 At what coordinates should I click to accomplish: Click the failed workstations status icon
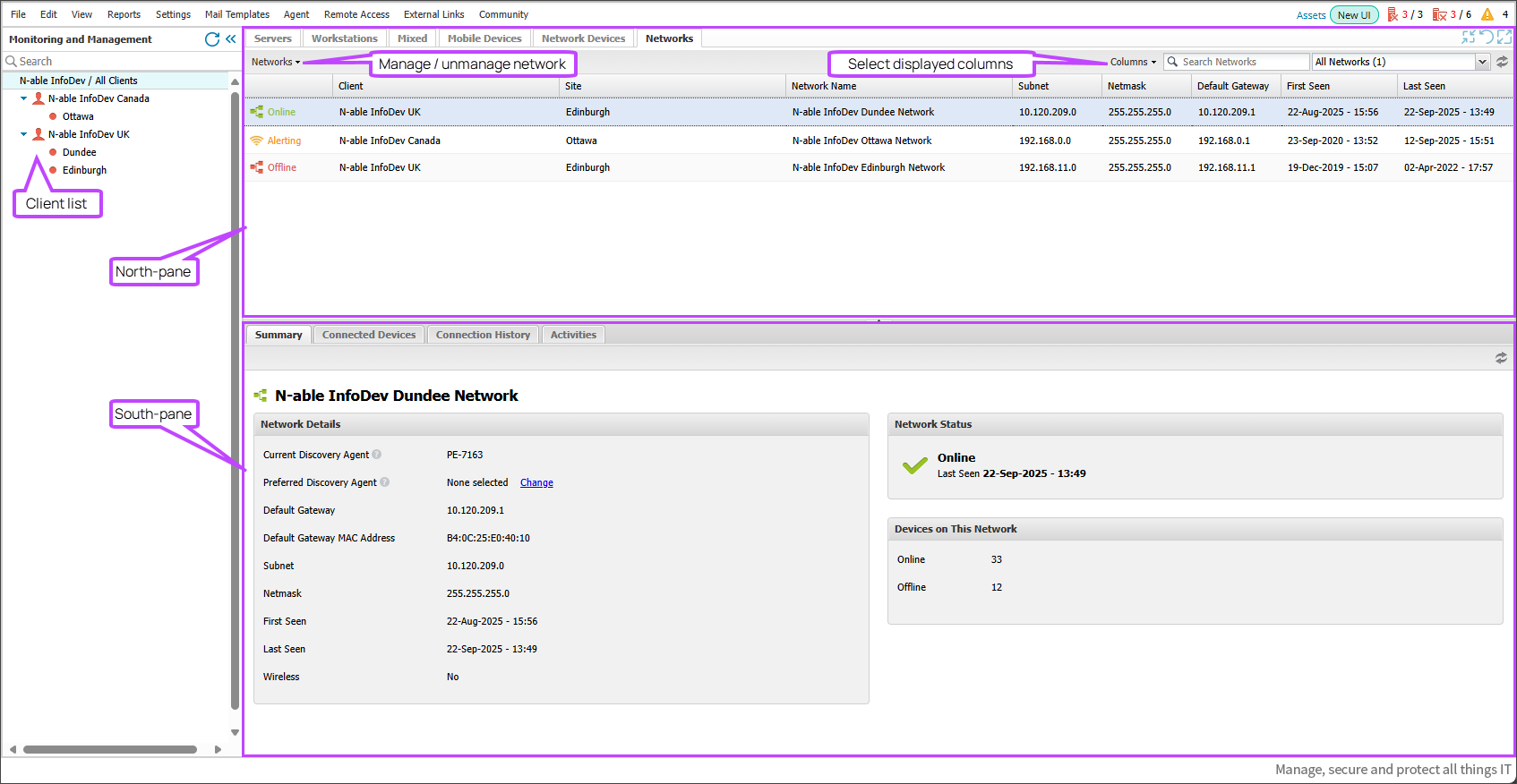[x=1440, y=14]
